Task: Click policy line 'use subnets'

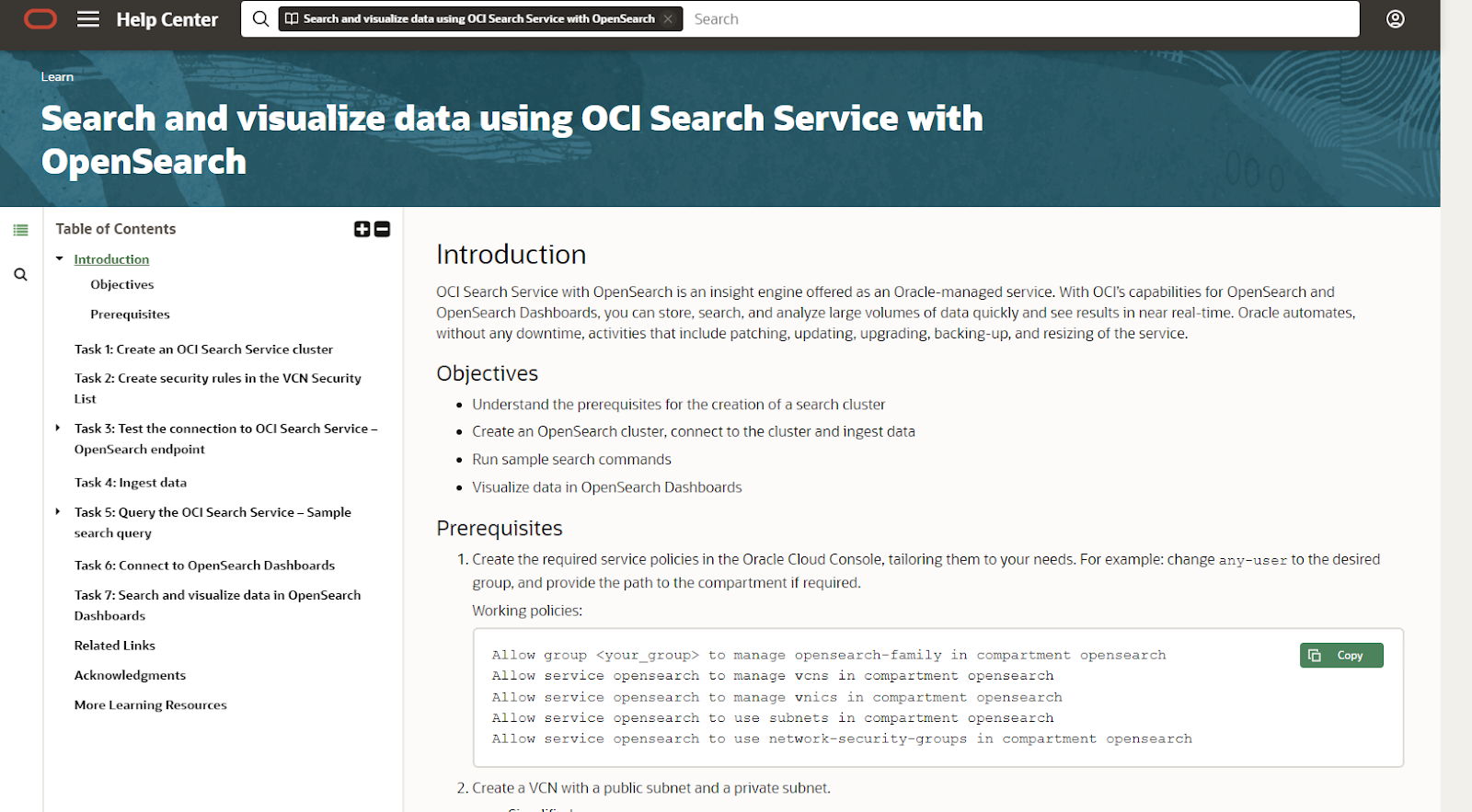Action: (772, 718)
